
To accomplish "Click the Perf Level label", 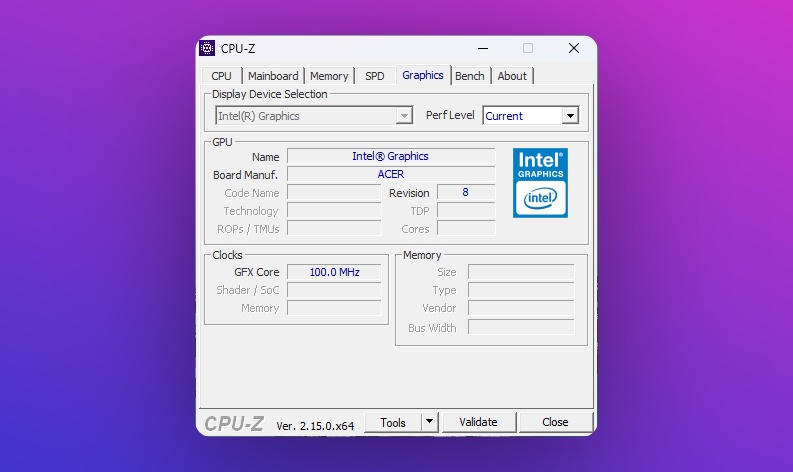I will 450,115.
